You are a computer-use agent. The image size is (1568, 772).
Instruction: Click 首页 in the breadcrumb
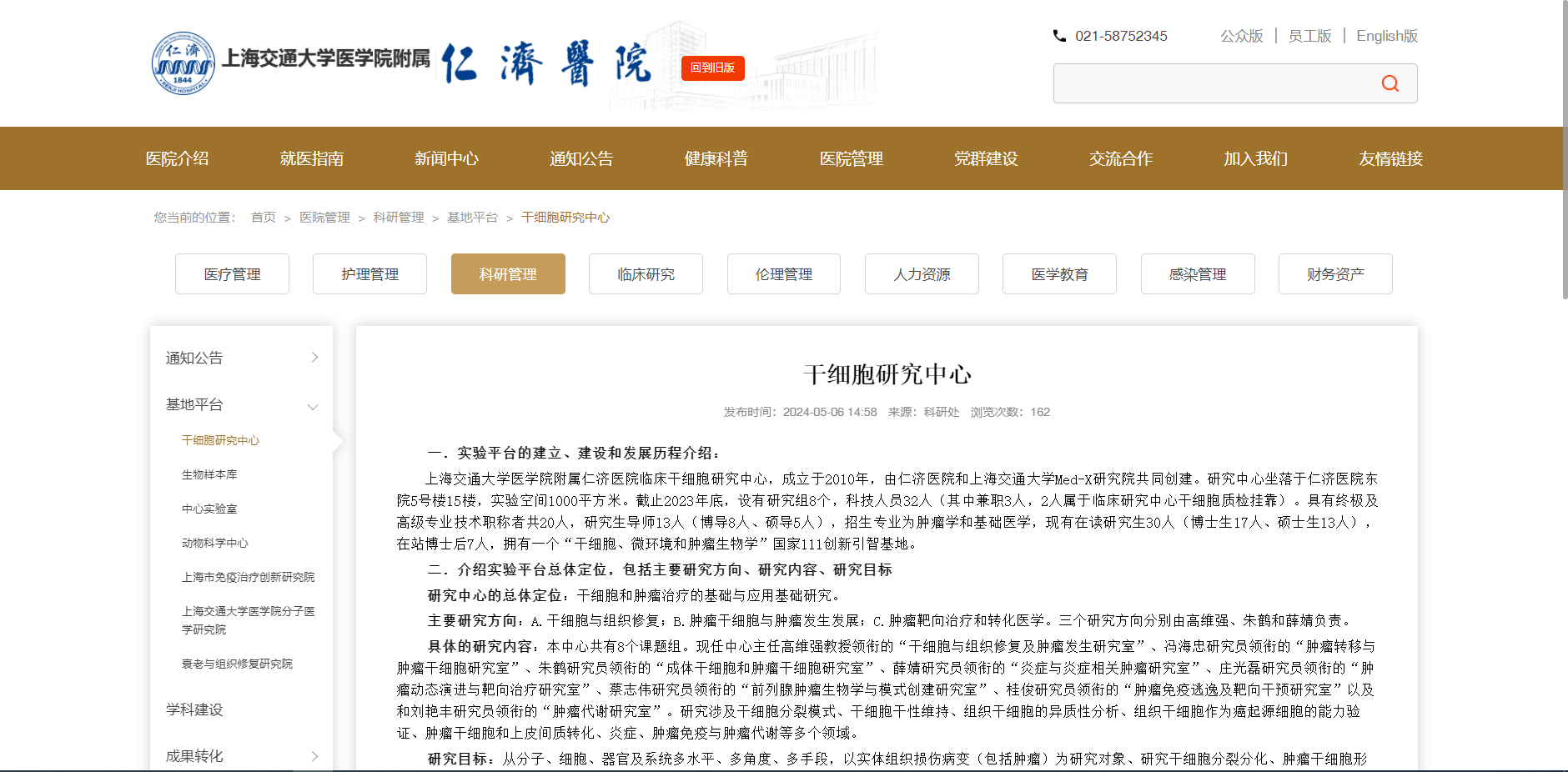264,218
